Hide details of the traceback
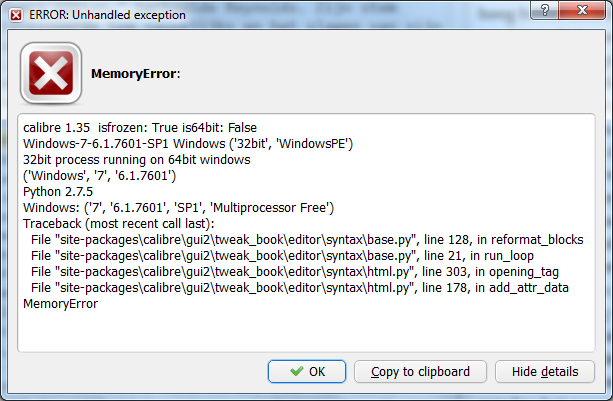The width and height of the screenshot is (613, 401). tap(545, 371)
